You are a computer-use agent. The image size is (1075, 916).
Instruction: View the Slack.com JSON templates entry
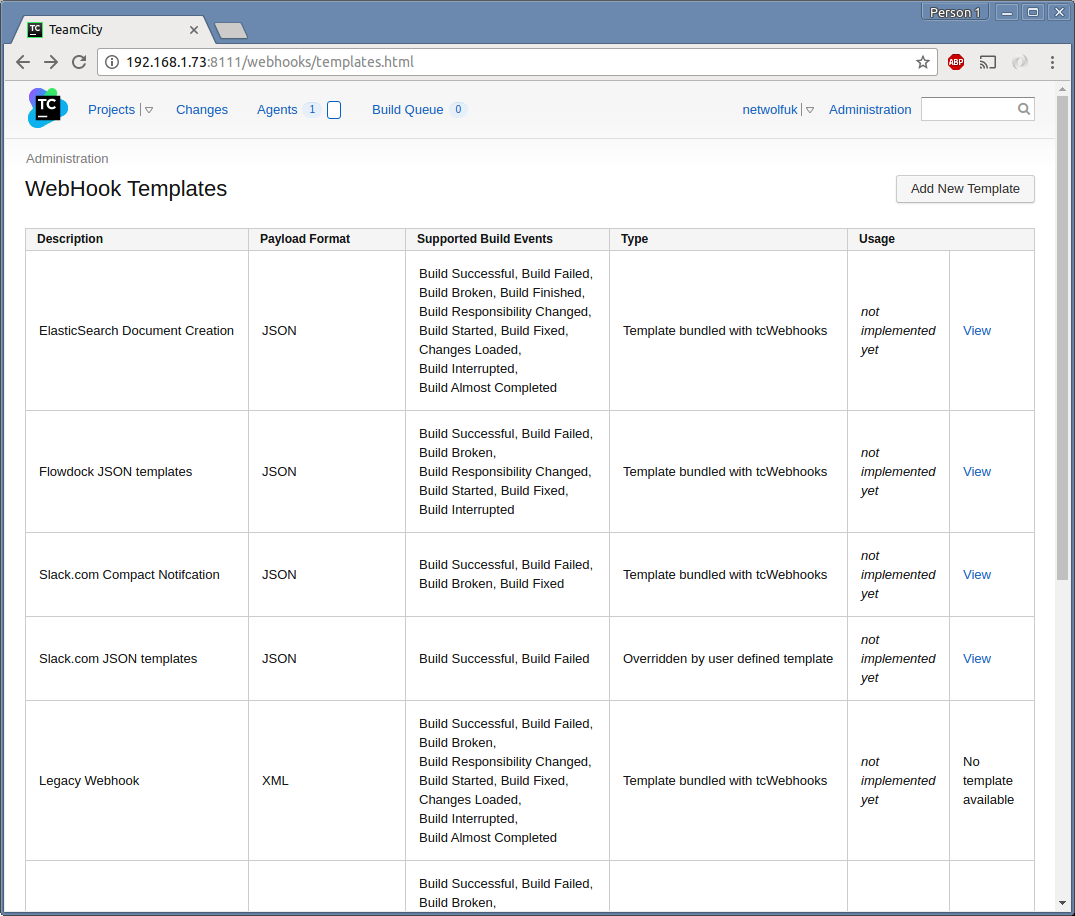click(976, 658)
